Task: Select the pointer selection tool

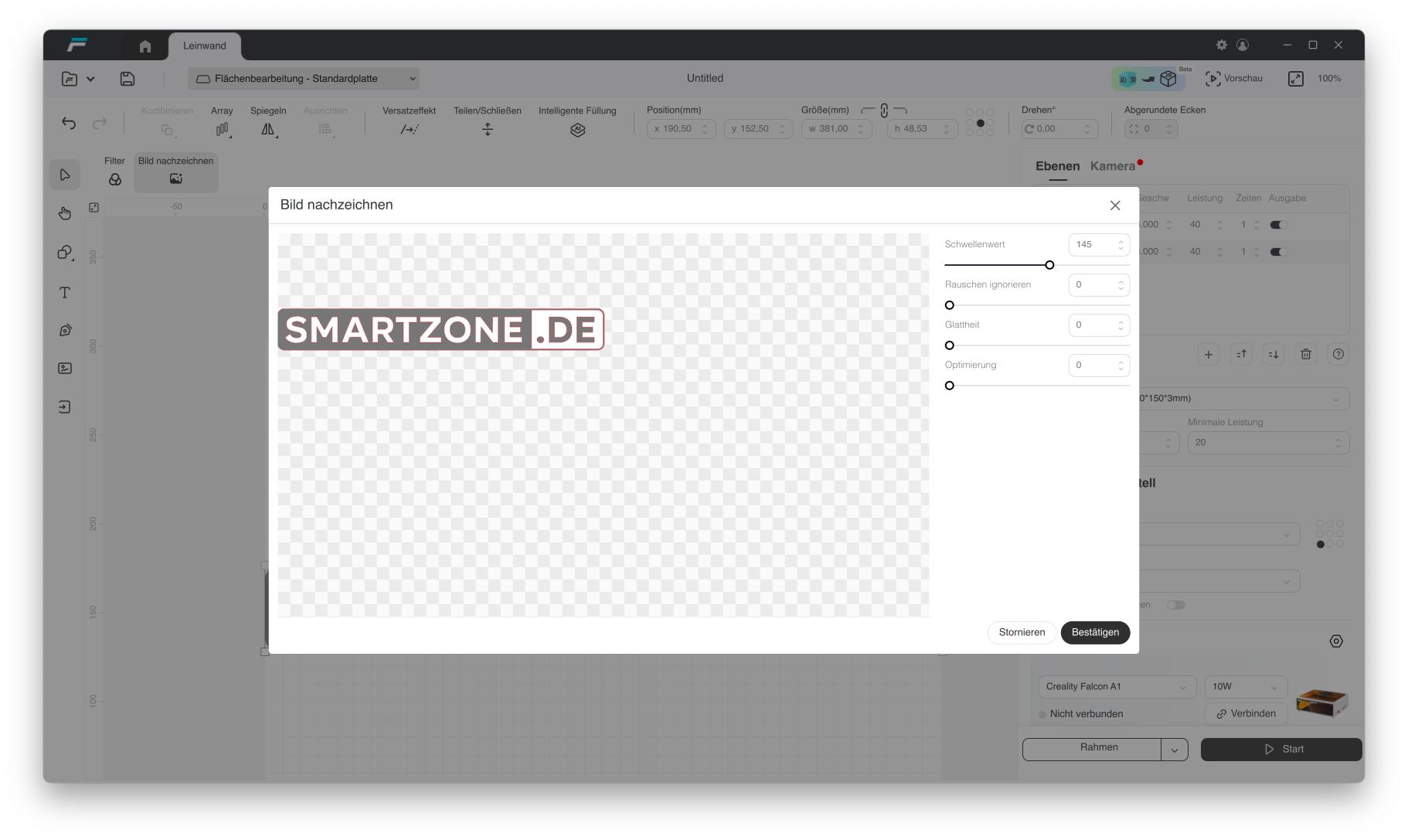Action: (65, 175)
